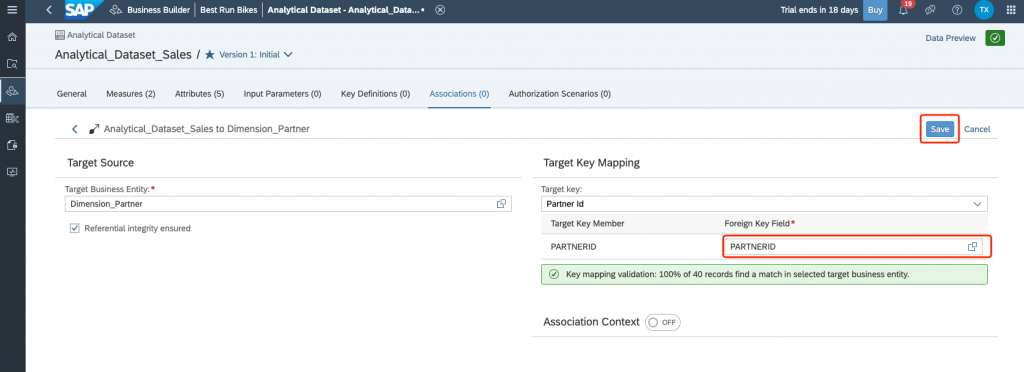Click the Cancel link

point(977,129)
